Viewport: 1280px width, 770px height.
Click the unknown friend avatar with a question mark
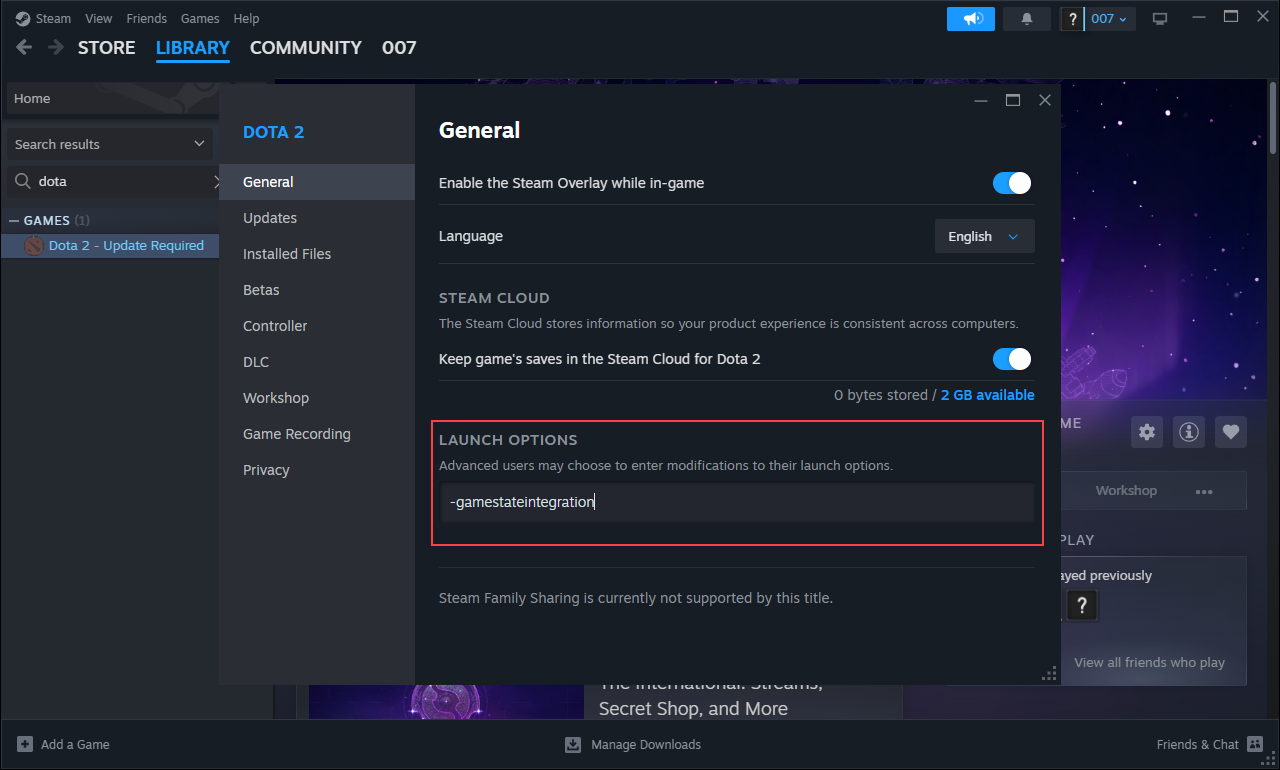pyautogui.click(x=1082, y=605)
